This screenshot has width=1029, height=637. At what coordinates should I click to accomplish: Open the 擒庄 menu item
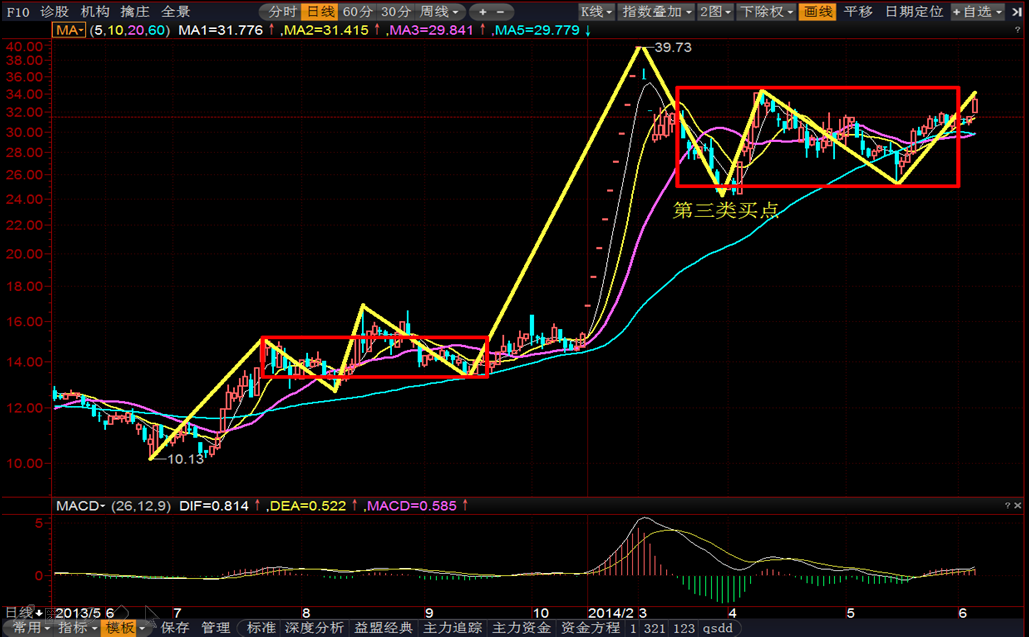(x=135, y=12)
